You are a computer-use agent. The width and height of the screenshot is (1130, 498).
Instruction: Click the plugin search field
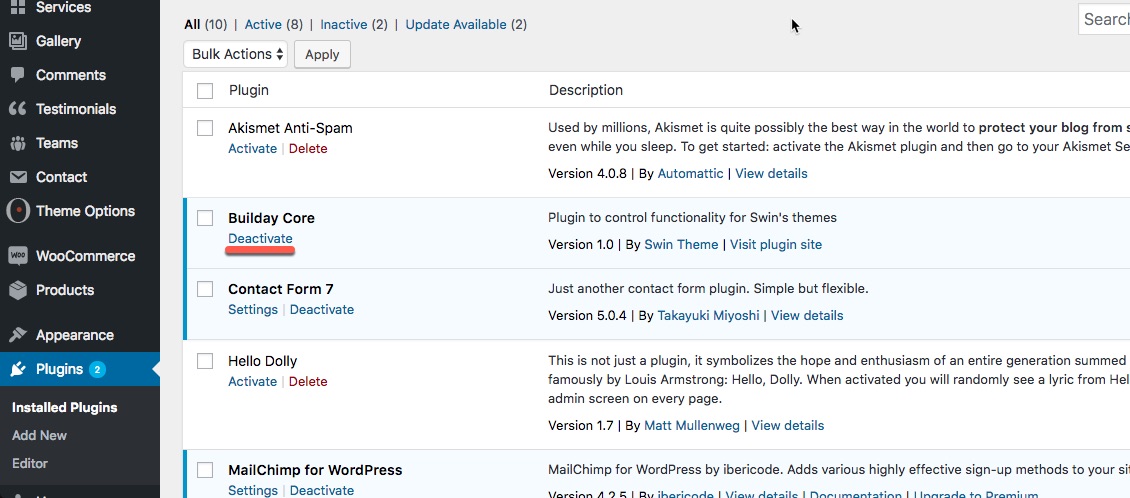[x=1104, y=19]
